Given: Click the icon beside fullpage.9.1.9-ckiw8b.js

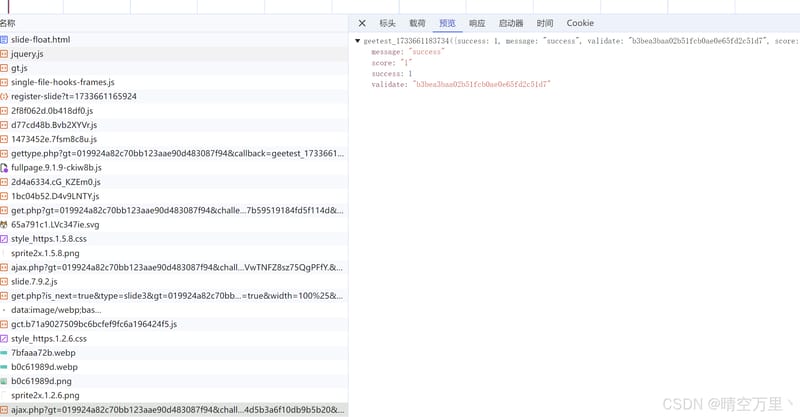Looking at the screenshot, I should point(4,167).
